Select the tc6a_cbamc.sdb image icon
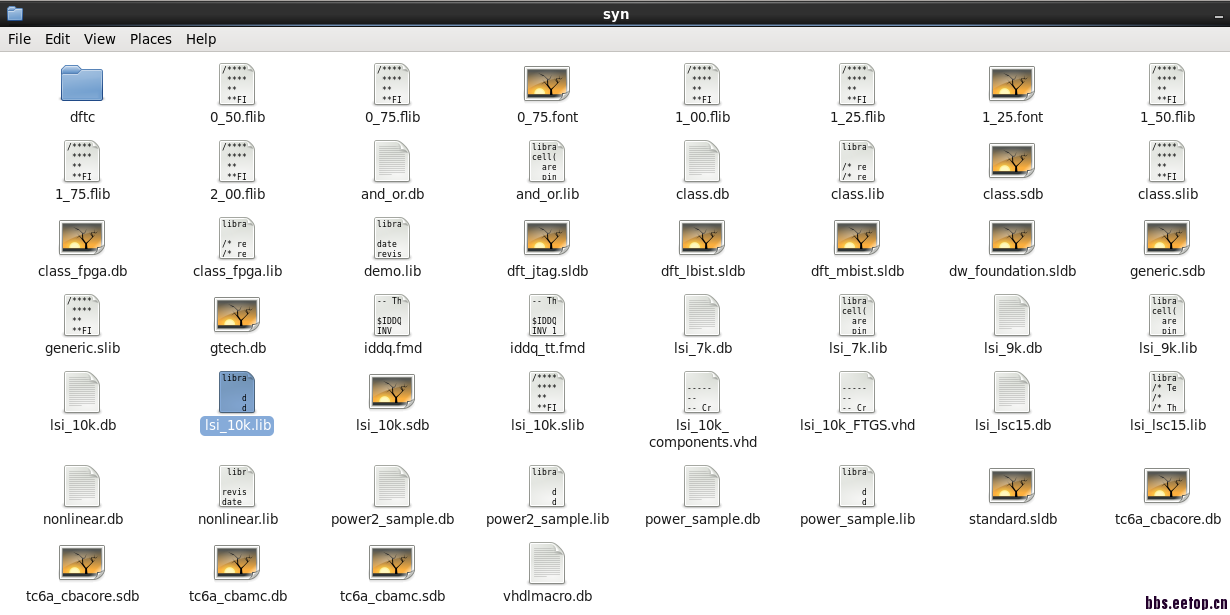Screen dimensions: 1230x615 [392, 563]
